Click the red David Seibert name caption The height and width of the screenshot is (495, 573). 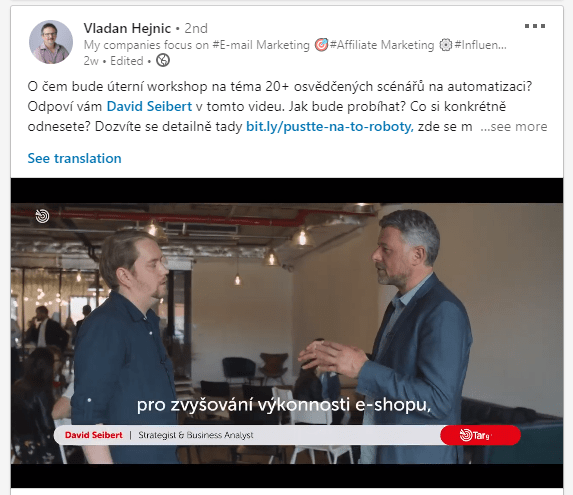click(94, 435)
